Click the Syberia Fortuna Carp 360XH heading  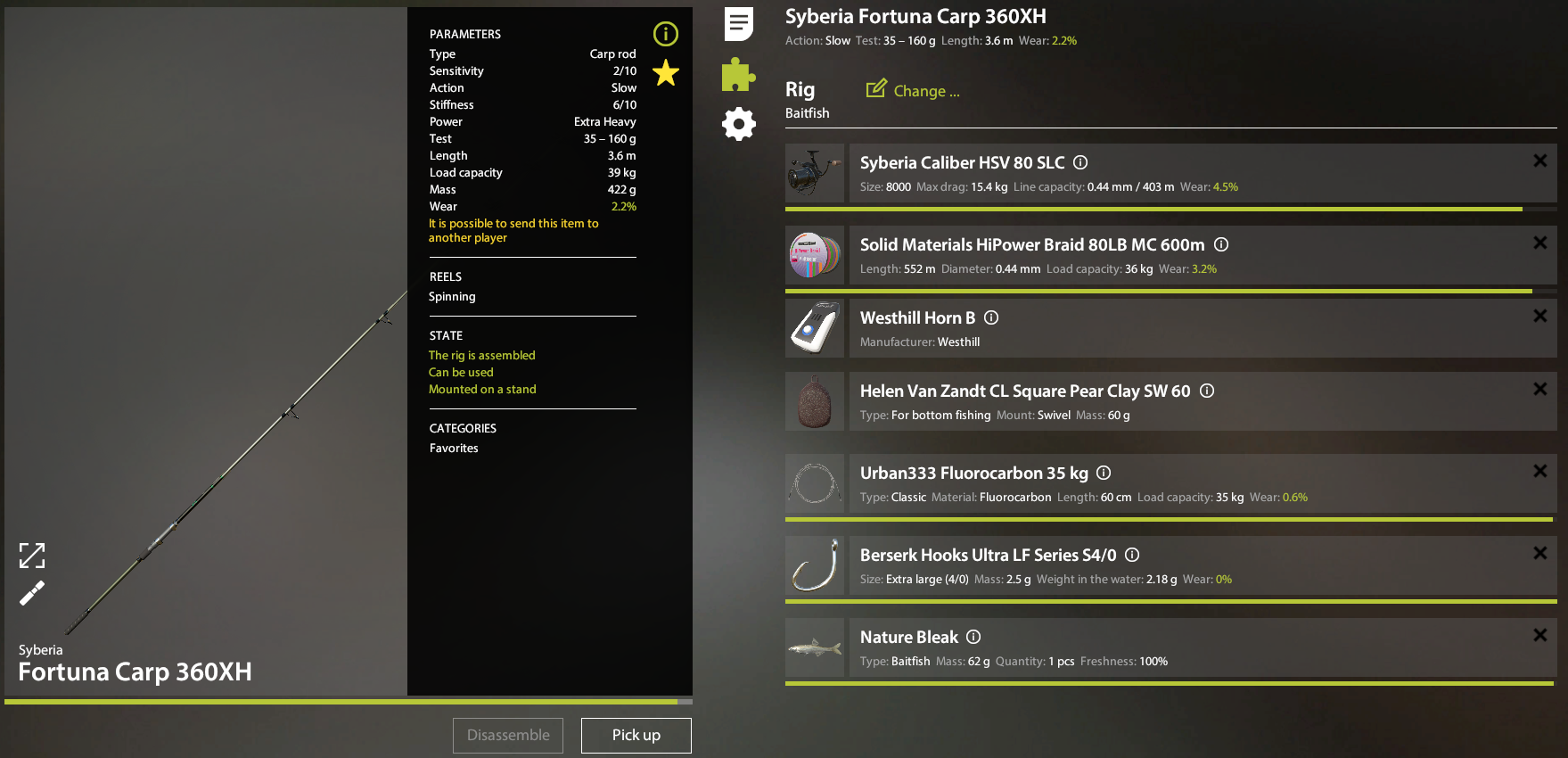[915, 16]
